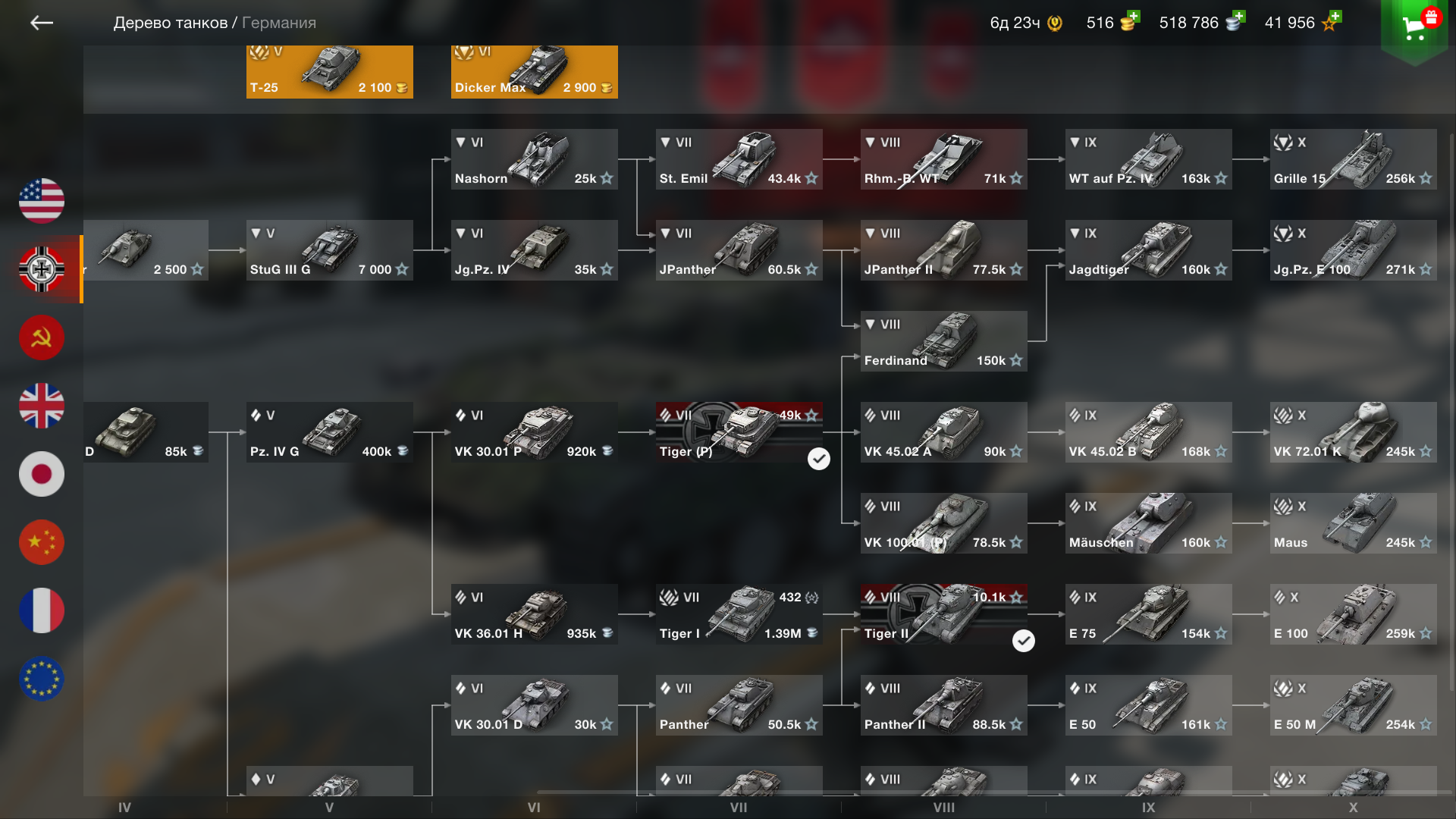The image size is (1456, 819).
Task: Open the premium Dicker Max tank
Action: 535,72
